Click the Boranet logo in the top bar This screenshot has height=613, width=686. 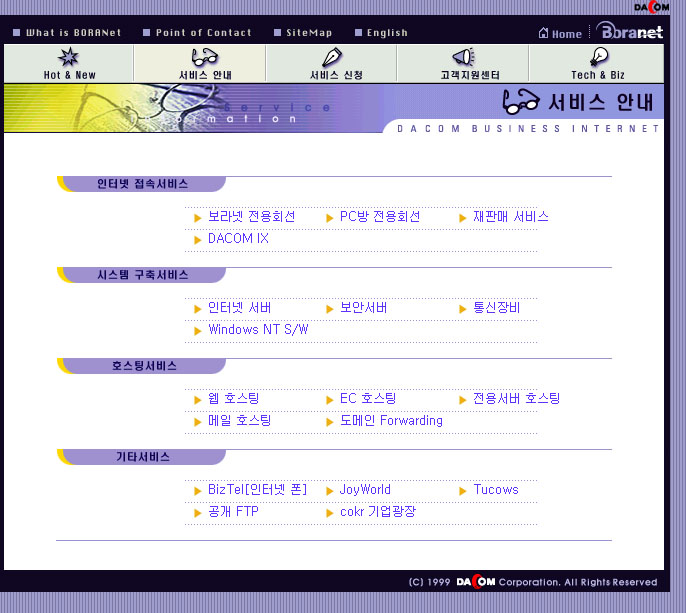(x=630, y=31)
